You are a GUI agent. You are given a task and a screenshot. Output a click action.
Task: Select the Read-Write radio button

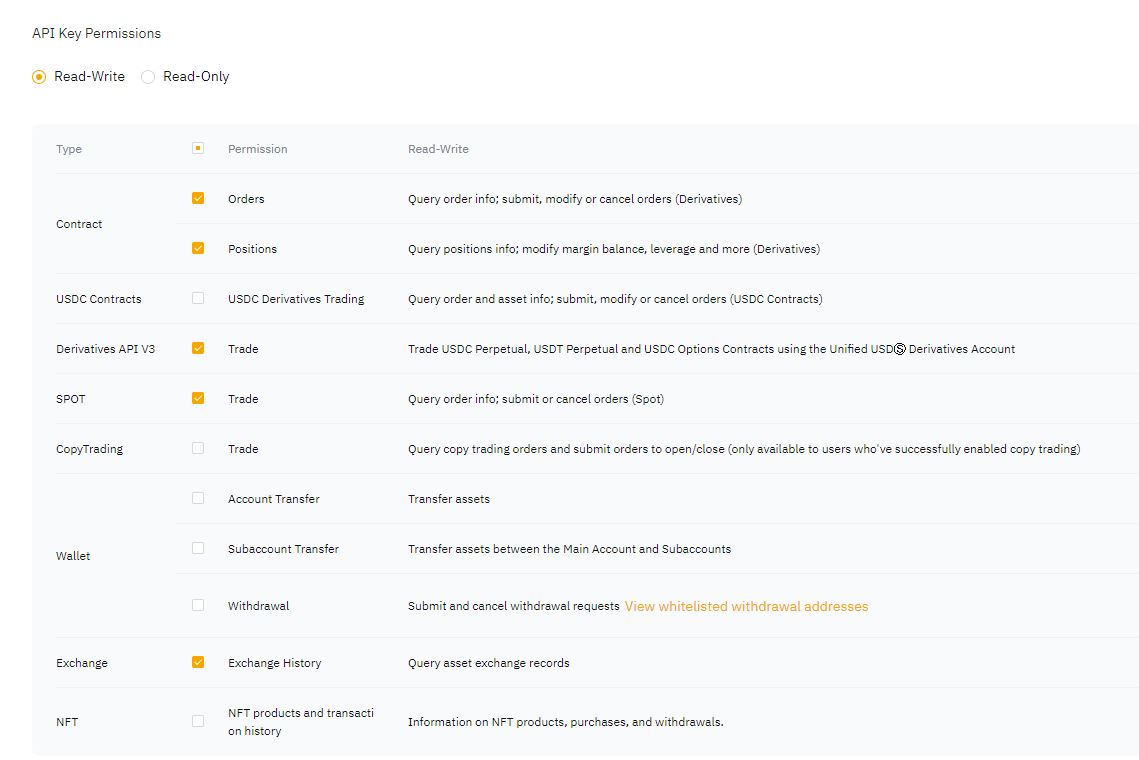pyautogui.click(x=39, y=77)
